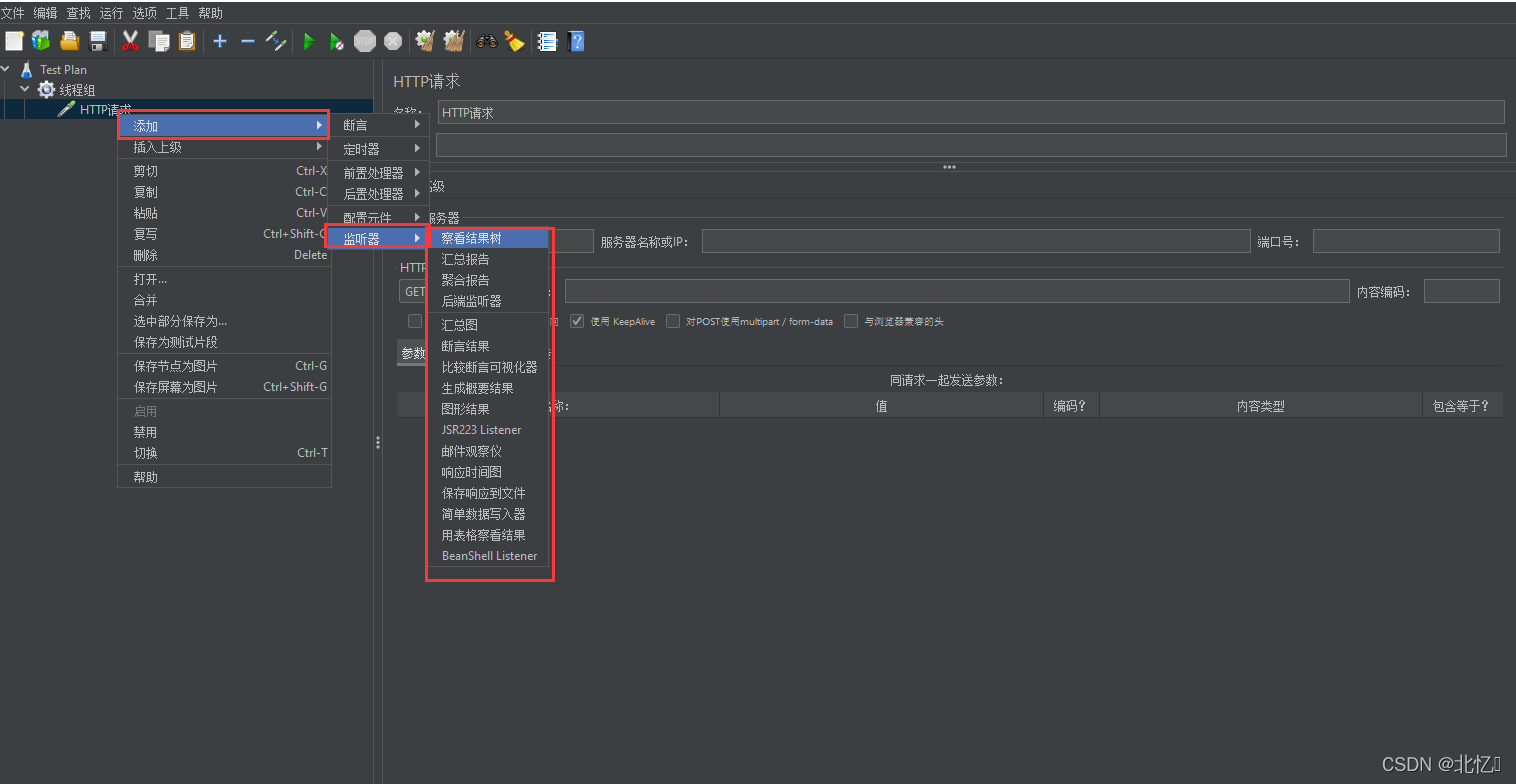The width and height of the screenshot is (1516, 784).
Task: Click the New test plan icon
Action: [x=14, y=41]
